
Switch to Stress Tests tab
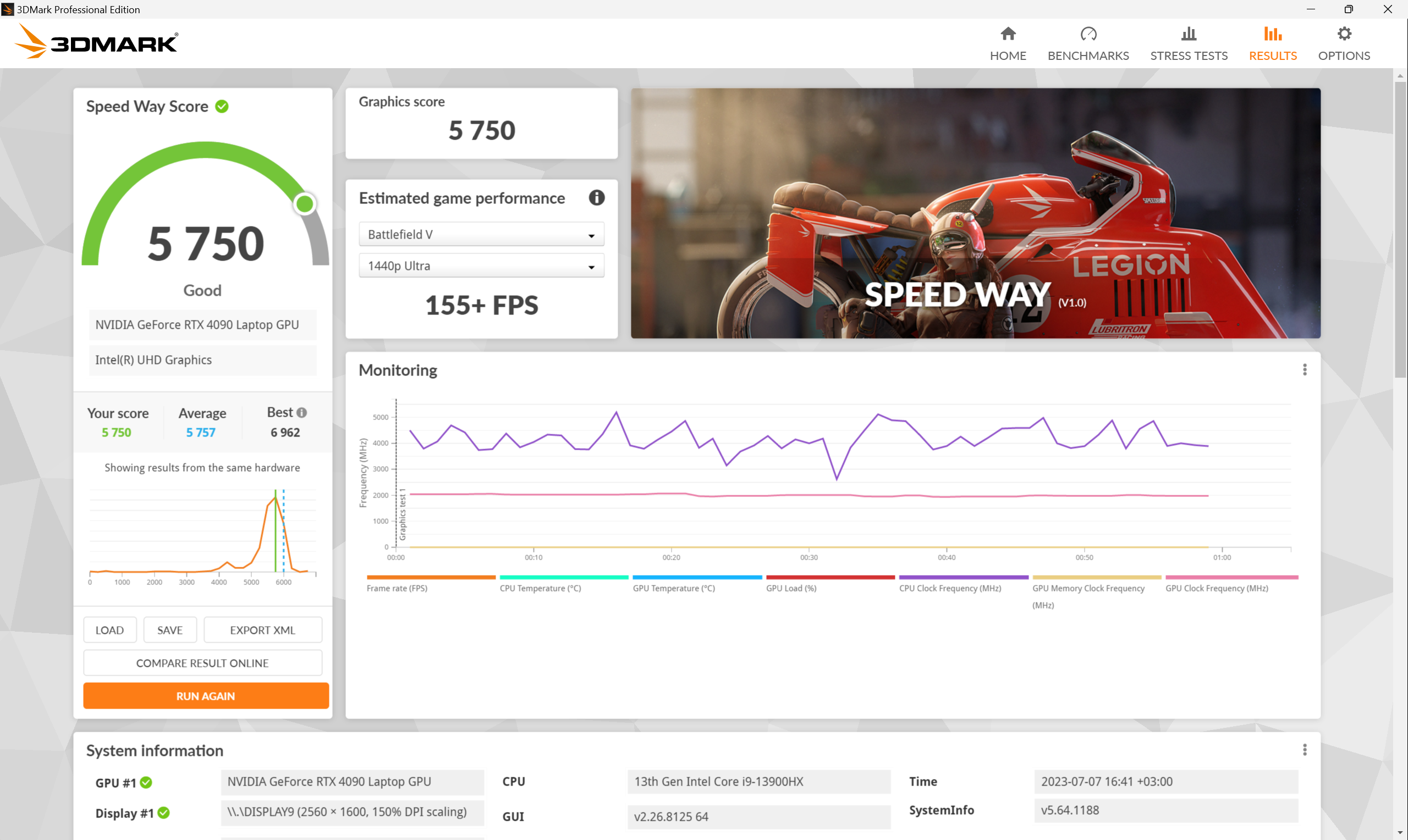1189,43
